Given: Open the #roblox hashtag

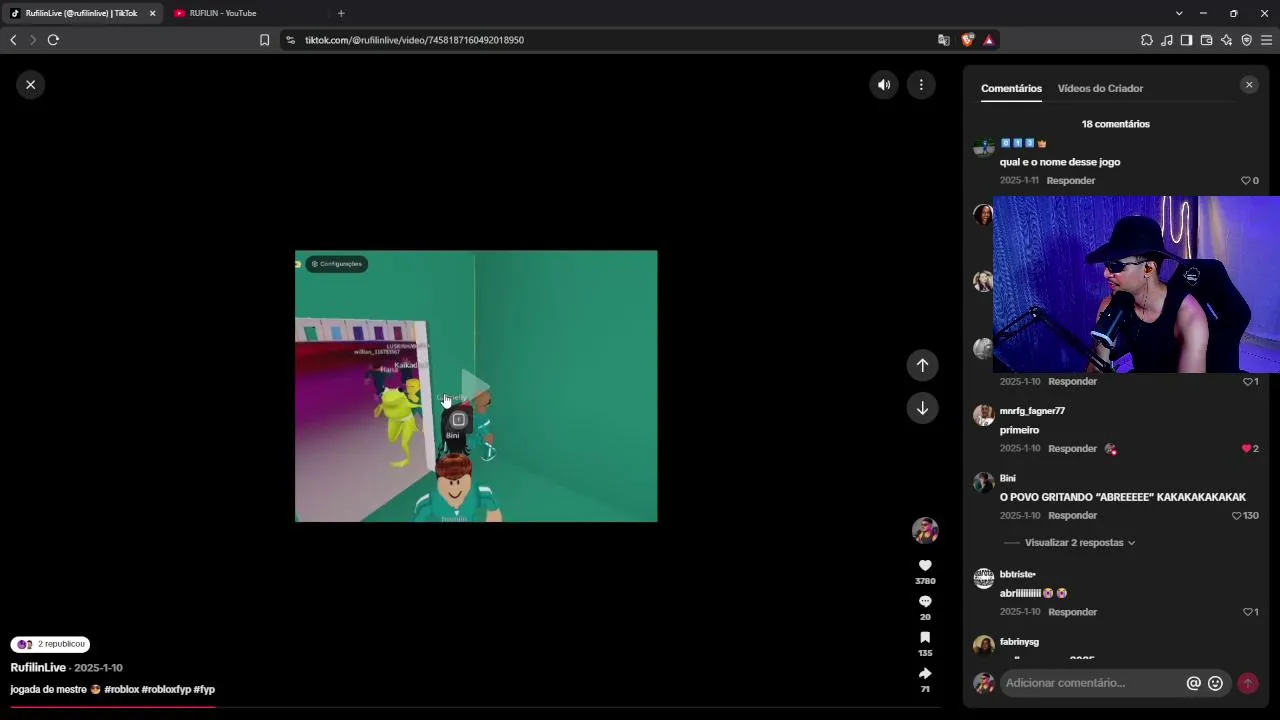Looking at the screenshot, I should 122,689.
